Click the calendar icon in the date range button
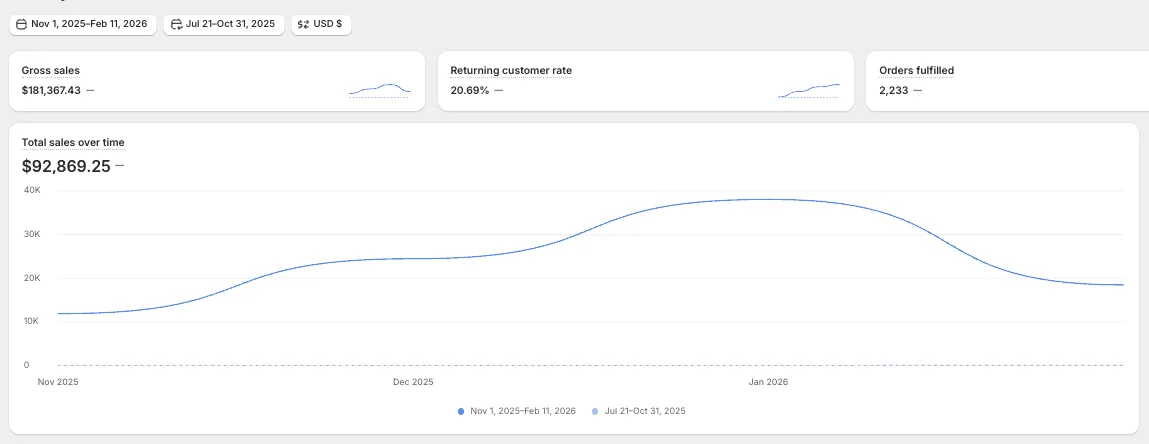The width and height of the screenshot is (1149, 444). [21, 24]
